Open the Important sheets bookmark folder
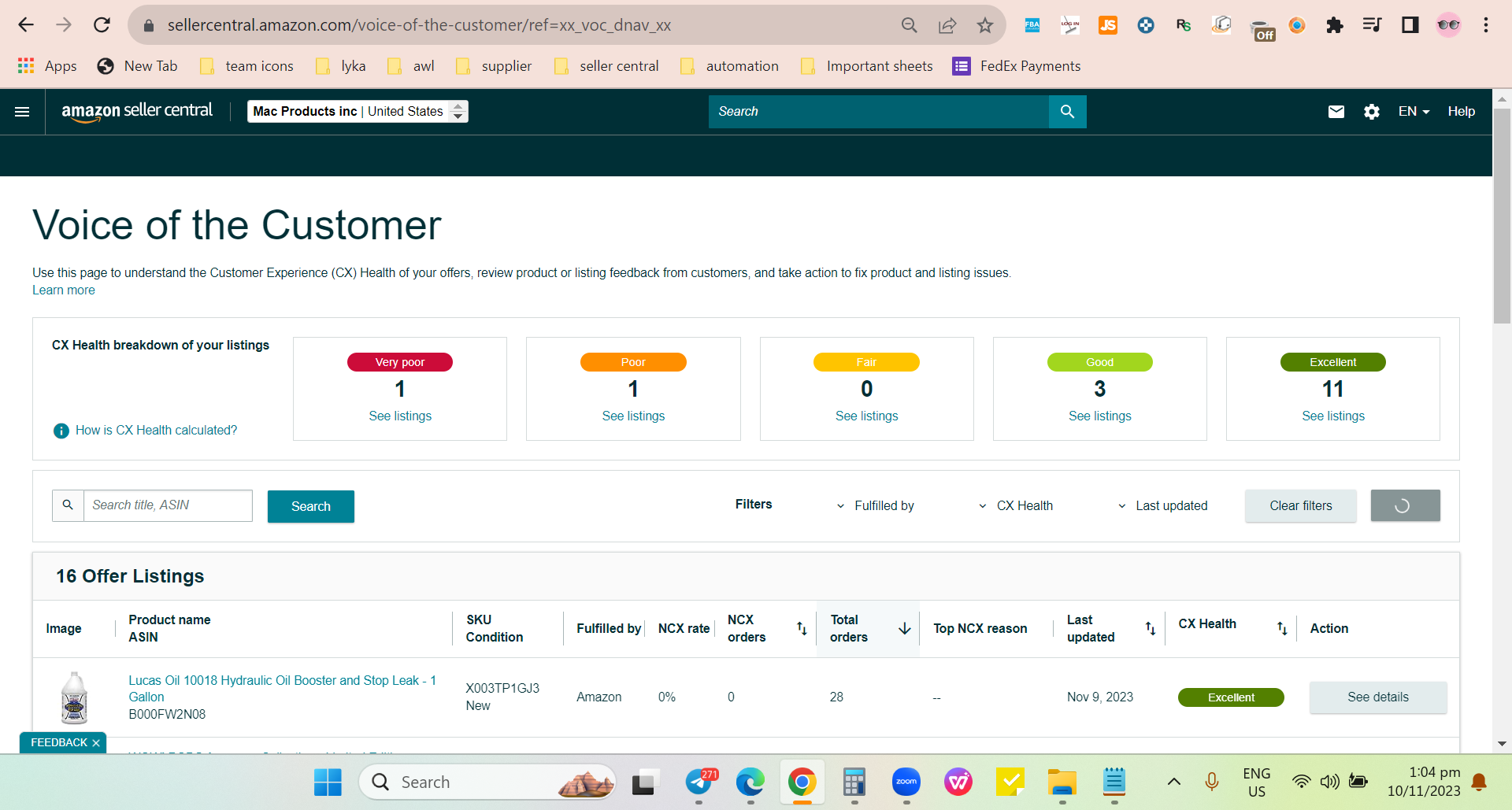This screenshot has width=1512, height=810. coord(866,66)
